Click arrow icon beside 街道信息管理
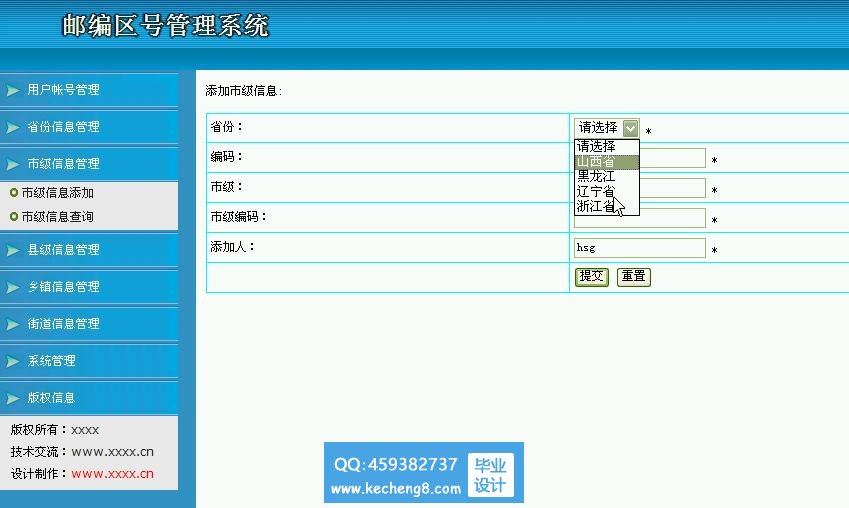 [x=13, y=324]
